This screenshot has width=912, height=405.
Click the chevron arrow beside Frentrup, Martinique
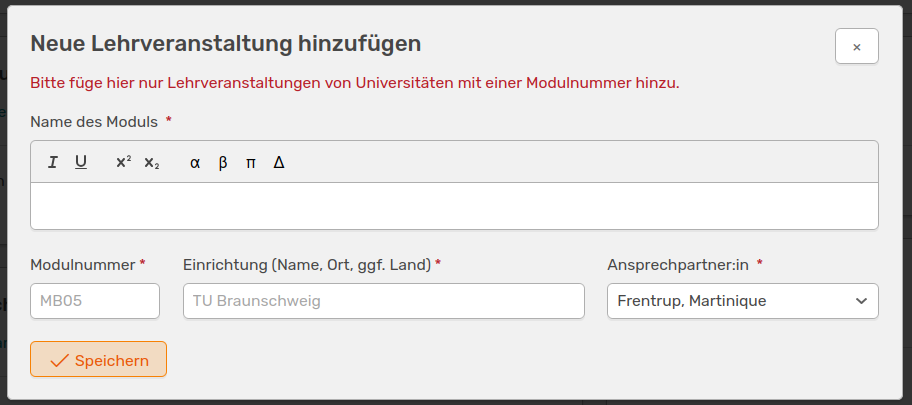pos(861,301)
